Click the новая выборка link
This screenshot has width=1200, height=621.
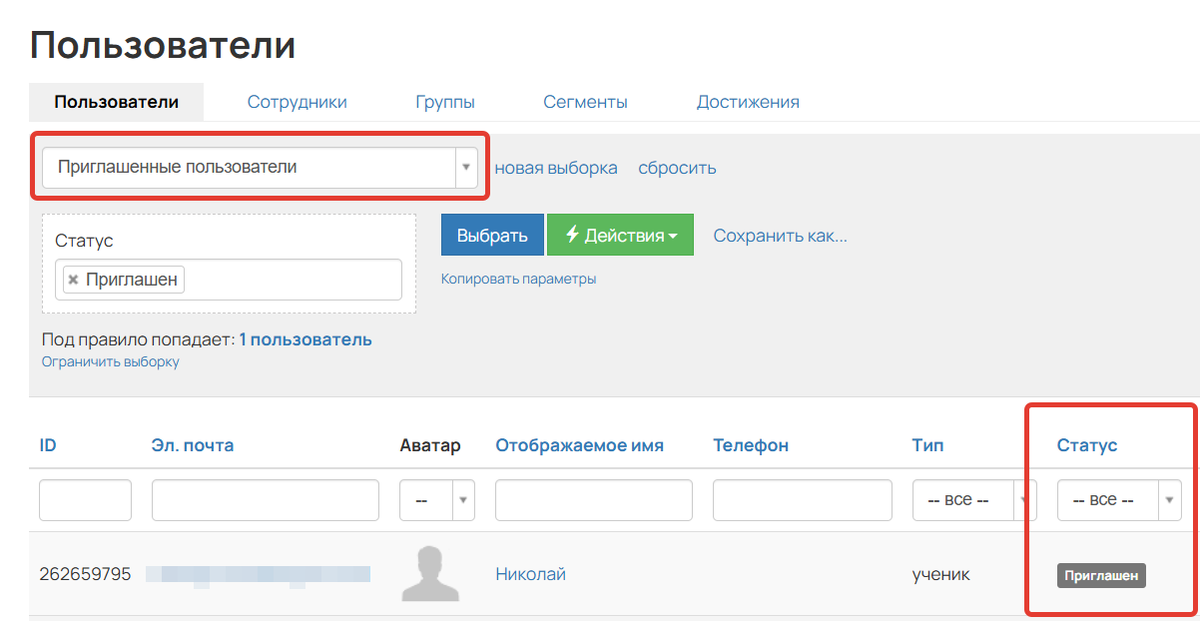pos(556,168)
